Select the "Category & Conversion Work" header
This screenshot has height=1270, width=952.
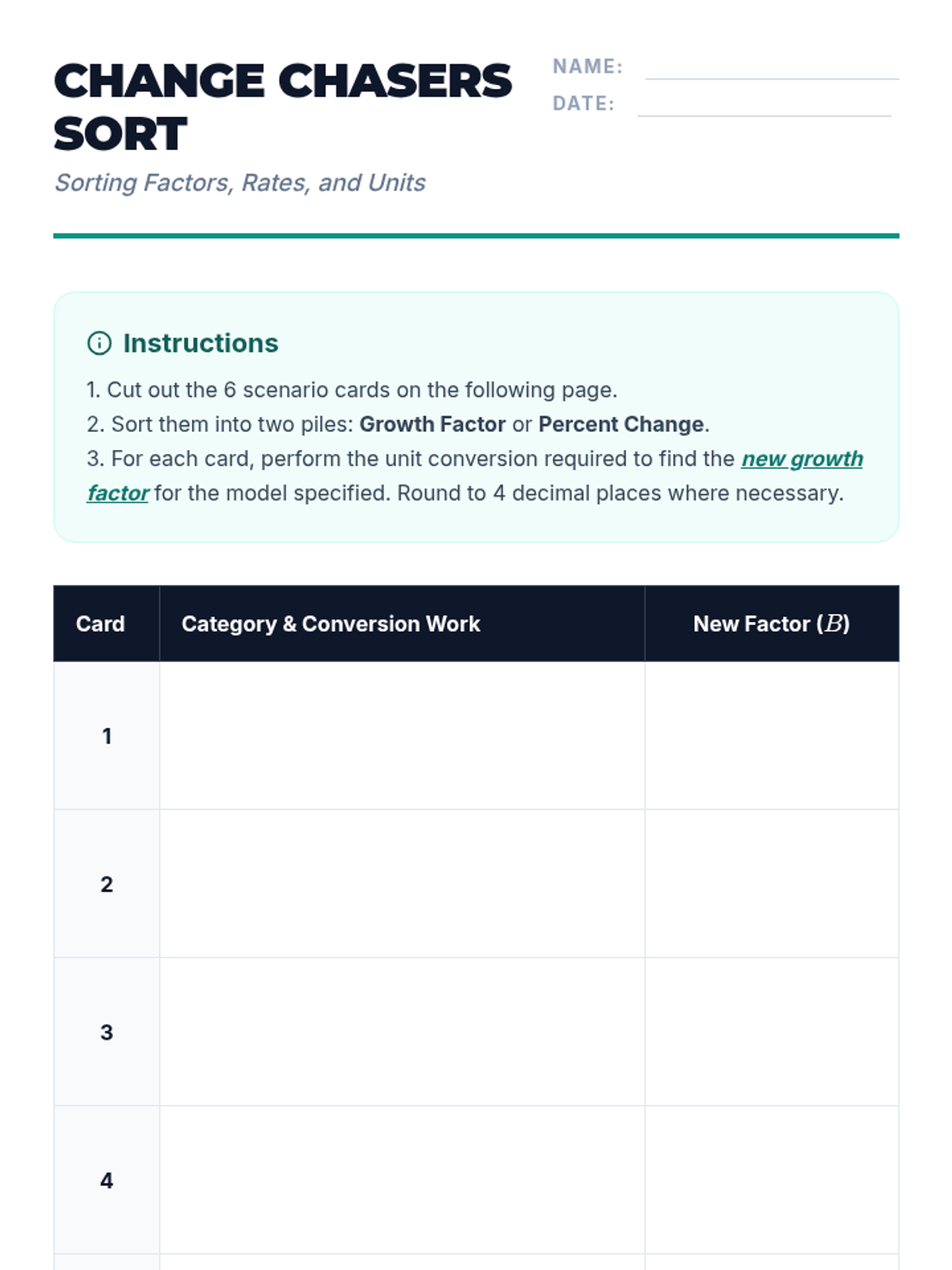(331, 624)
